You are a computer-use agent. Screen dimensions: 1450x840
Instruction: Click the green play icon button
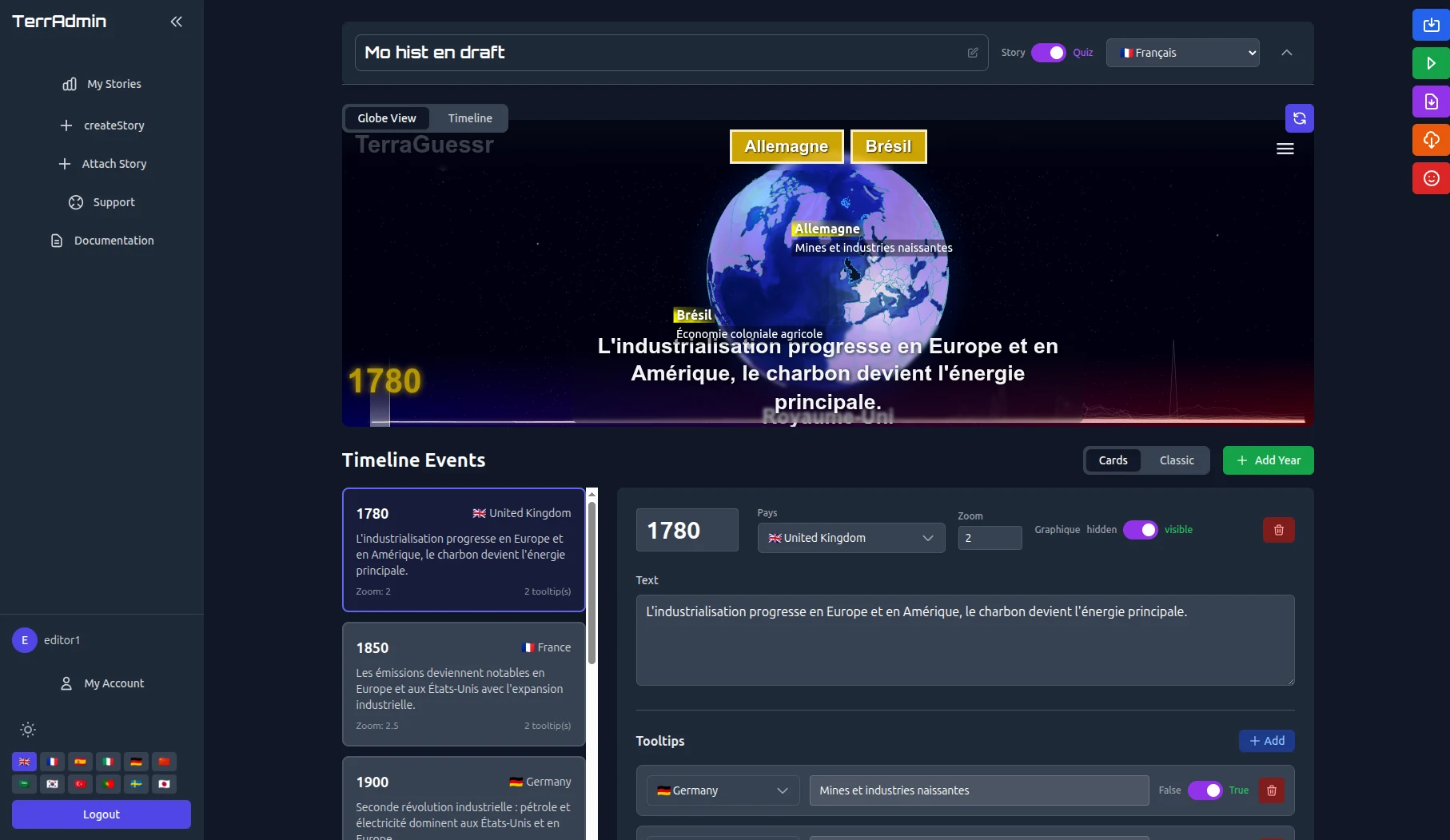pyautogui.click(x=1431, y=63)
